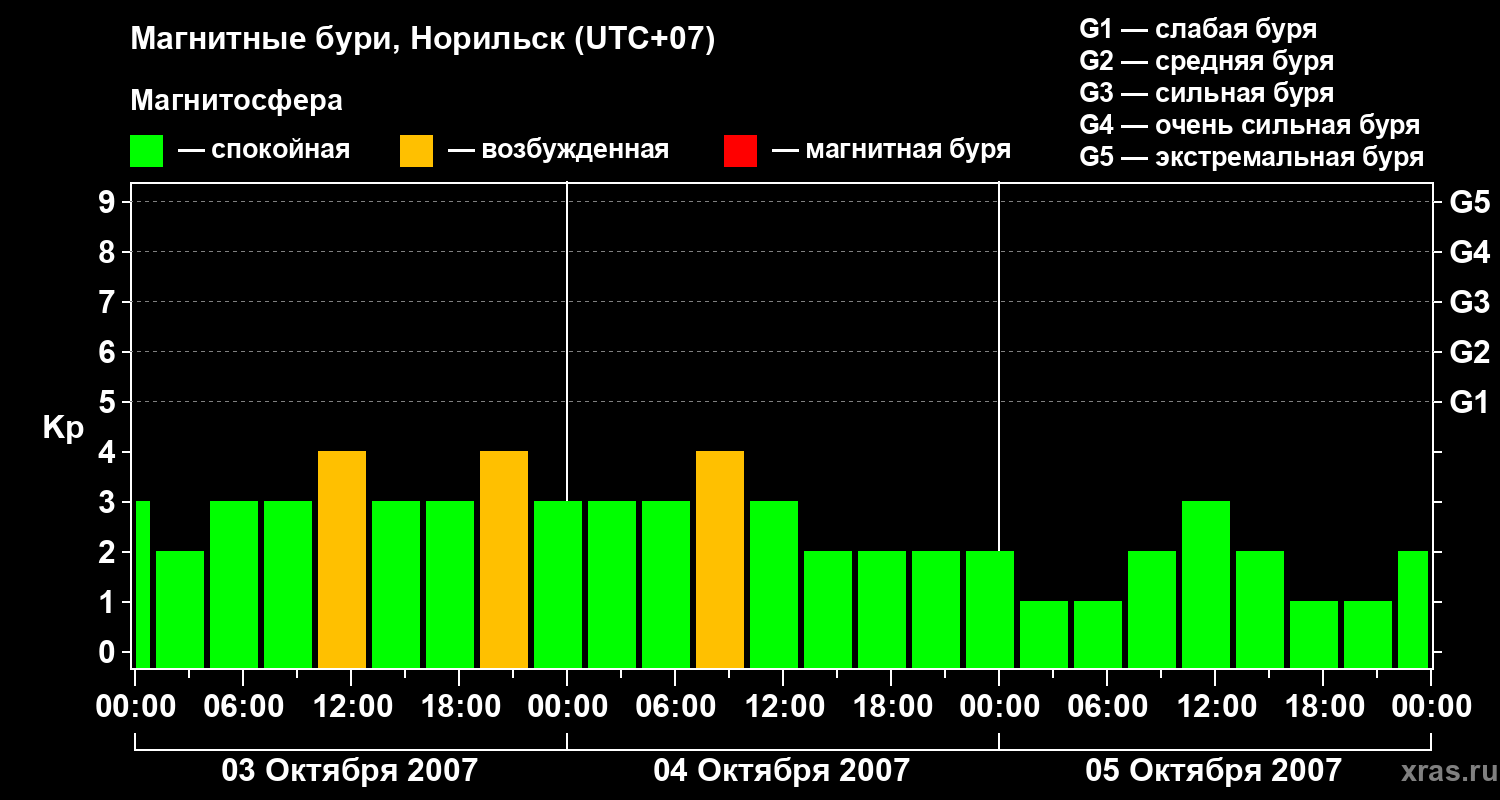Click the green Kp 3 bar at 12:00 on 05 Октября
This screenshot has width=1500, height=800.
(x=1206, y=584)
